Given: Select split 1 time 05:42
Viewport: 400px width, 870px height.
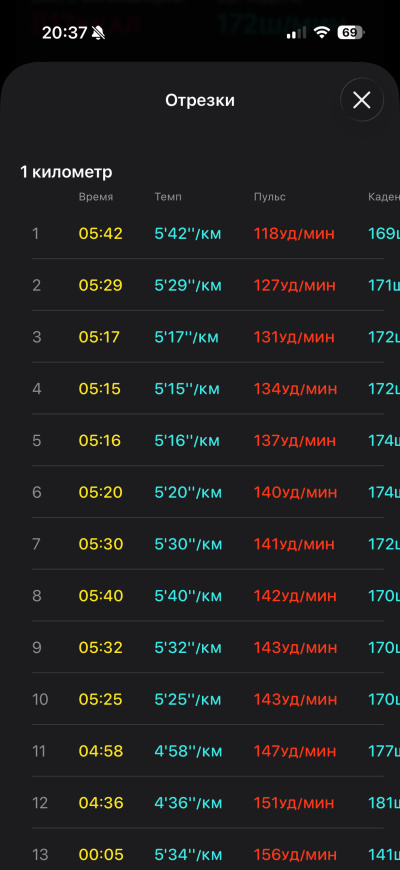Looking at the screenshot, I should click(100, 234).
